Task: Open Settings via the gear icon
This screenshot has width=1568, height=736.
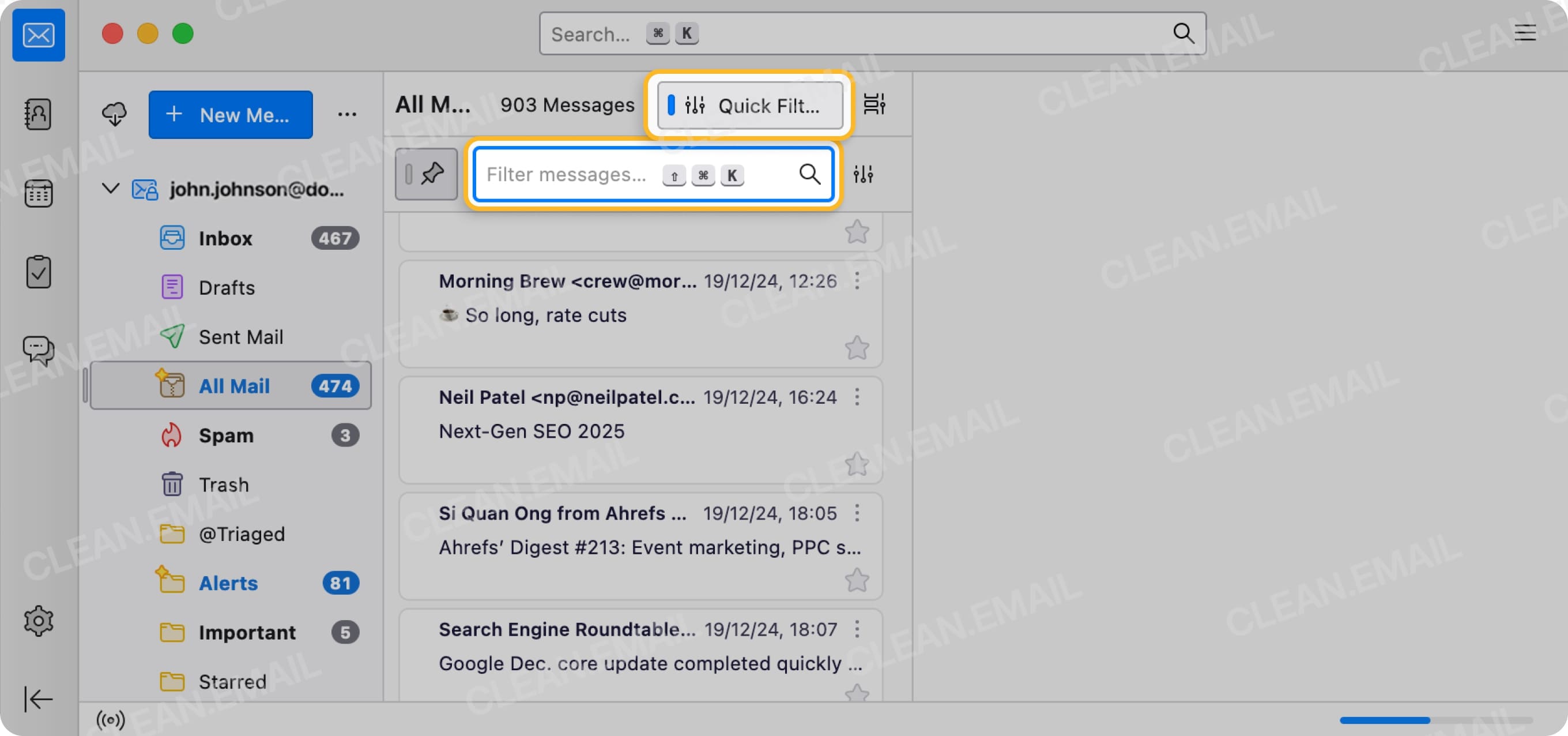Action: click(x=39, y=621)
